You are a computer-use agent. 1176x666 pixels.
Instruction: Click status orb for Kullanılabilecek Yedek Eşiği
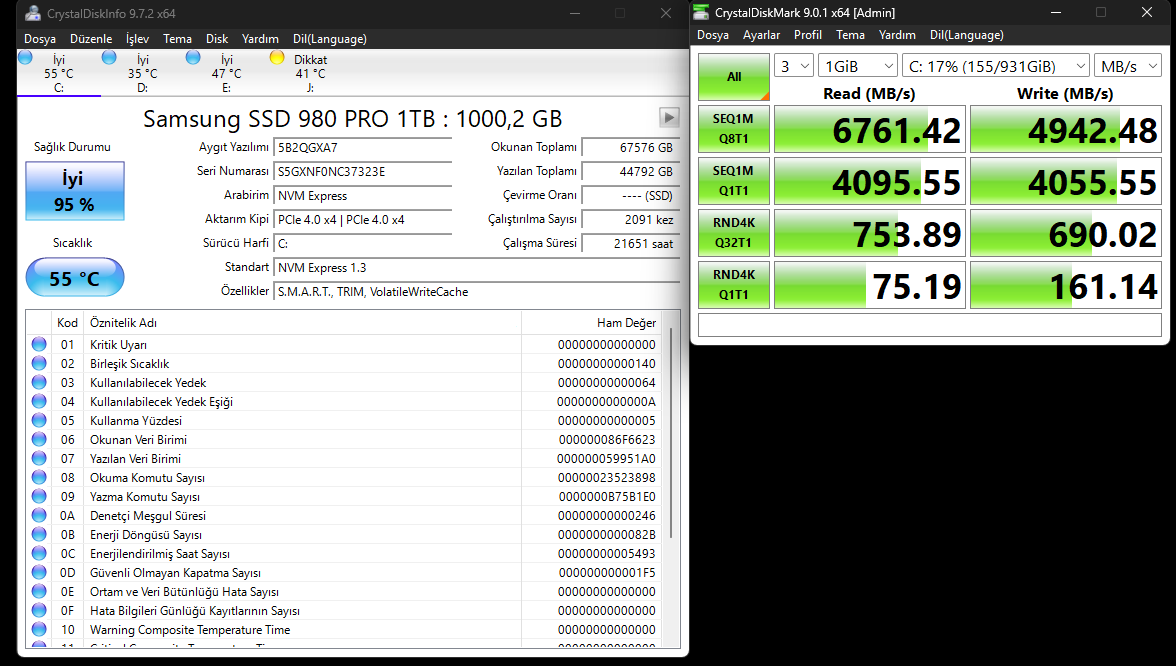click(x=39, y=401)
